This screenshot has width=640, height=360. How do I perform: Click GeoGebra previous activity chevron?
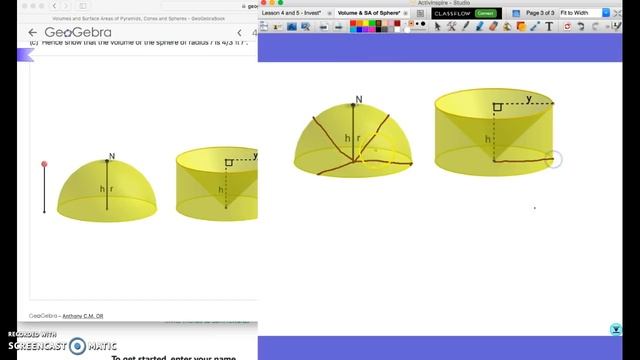pyautogui.click(x=239, y=33)
